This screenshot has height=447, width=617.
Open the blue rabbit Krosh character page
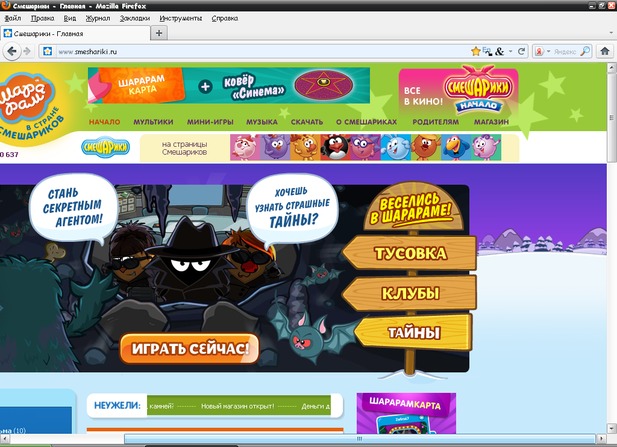(x=395, y=147)
